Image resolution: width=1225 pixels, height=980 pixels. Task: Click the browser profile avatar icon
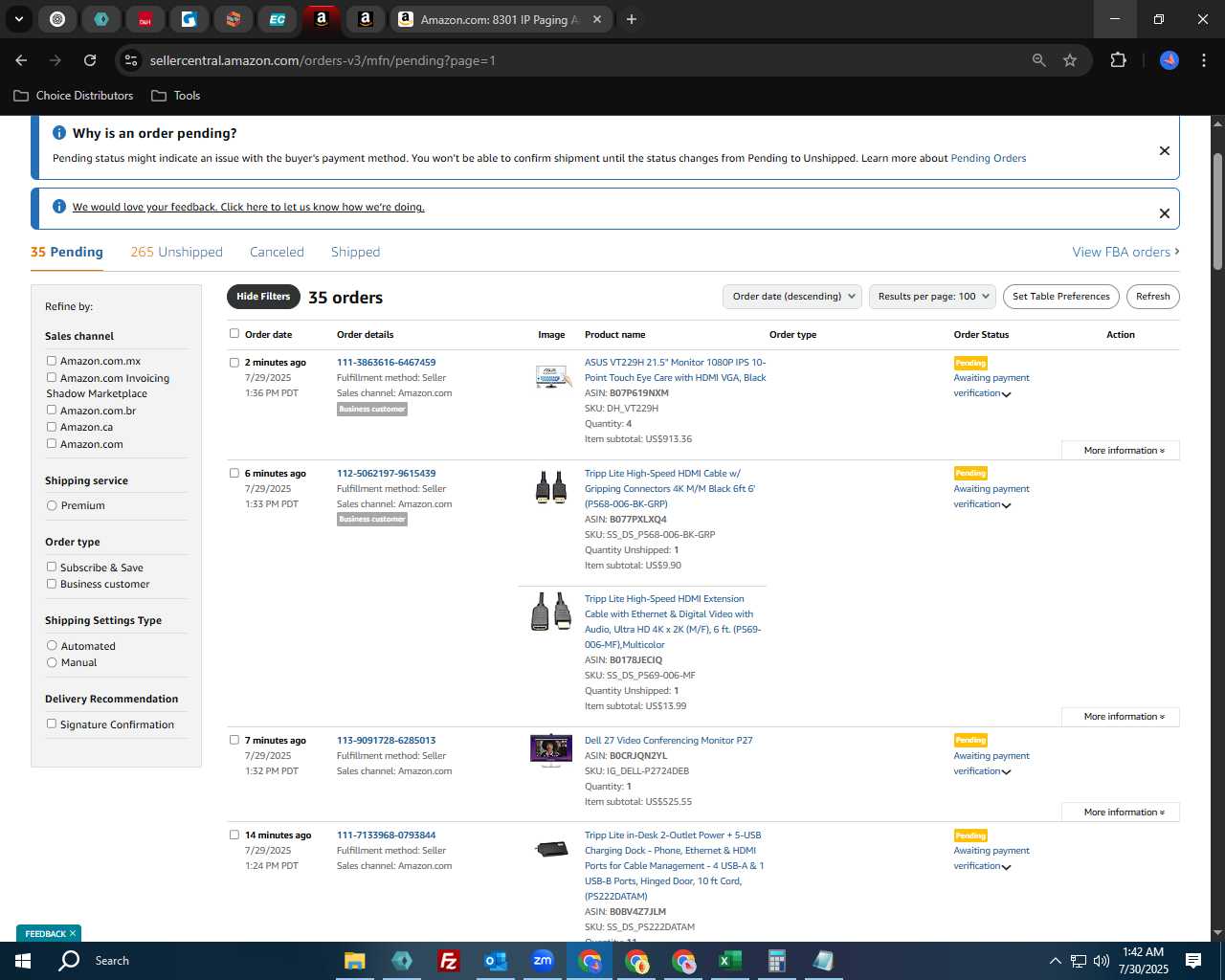[x=1169, y=60]
